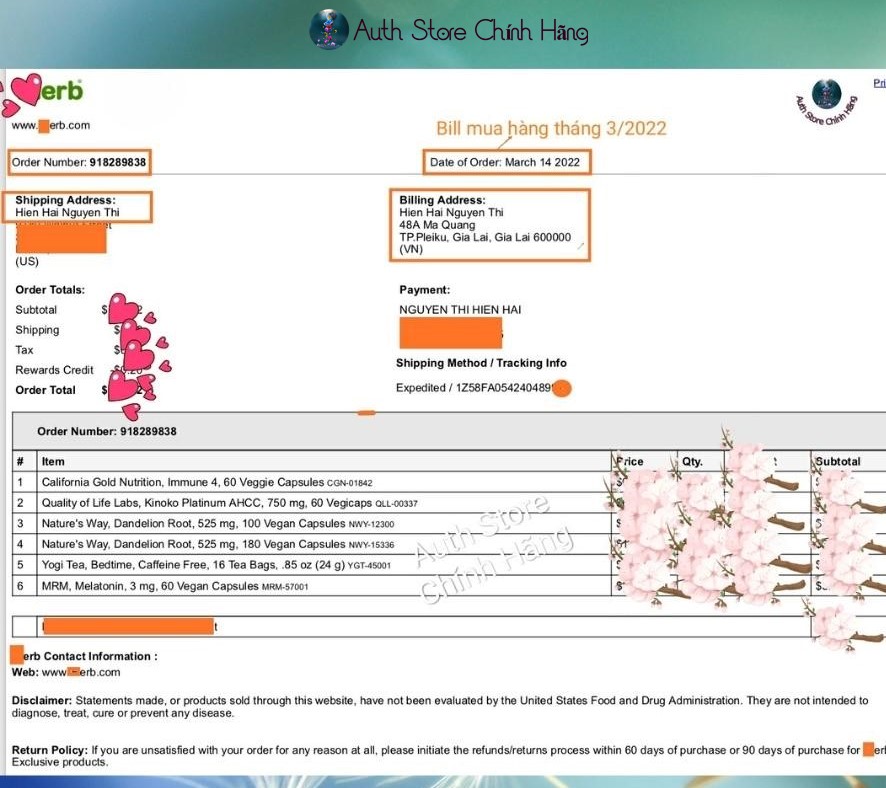This screenshot has height=788, width=886.
Task: Click the www.iherb.com web link in Contact Information
Action: pyautogui.click(x=81, y=672)
